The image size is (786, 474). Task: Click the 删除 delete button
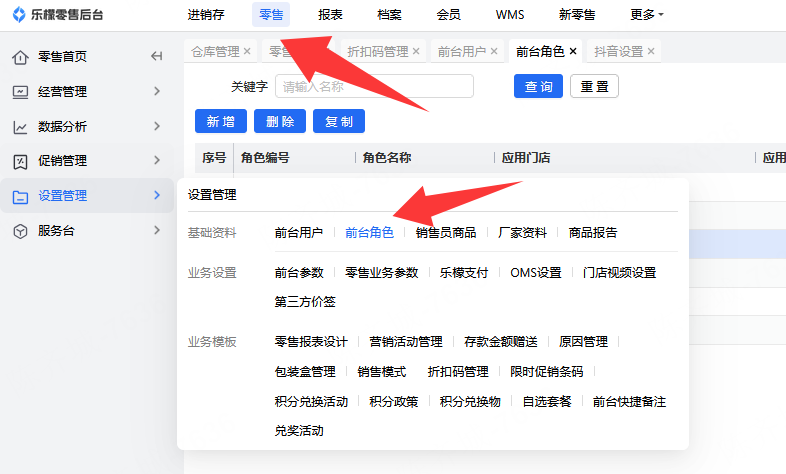coord(280,121)
